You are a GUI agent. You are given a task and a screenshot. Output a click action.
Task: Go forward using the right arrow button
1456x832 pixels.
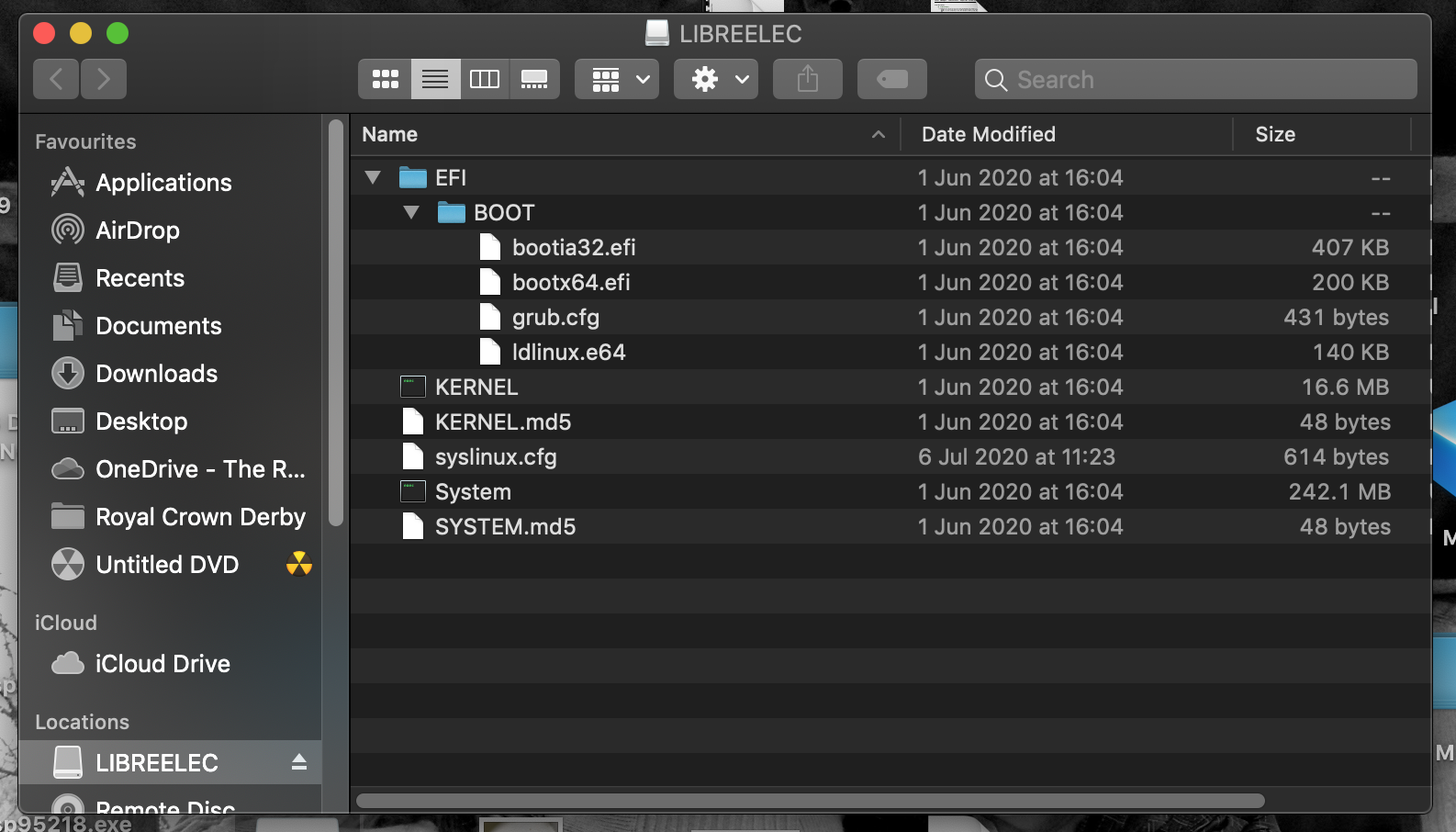(x=103, y=80)
